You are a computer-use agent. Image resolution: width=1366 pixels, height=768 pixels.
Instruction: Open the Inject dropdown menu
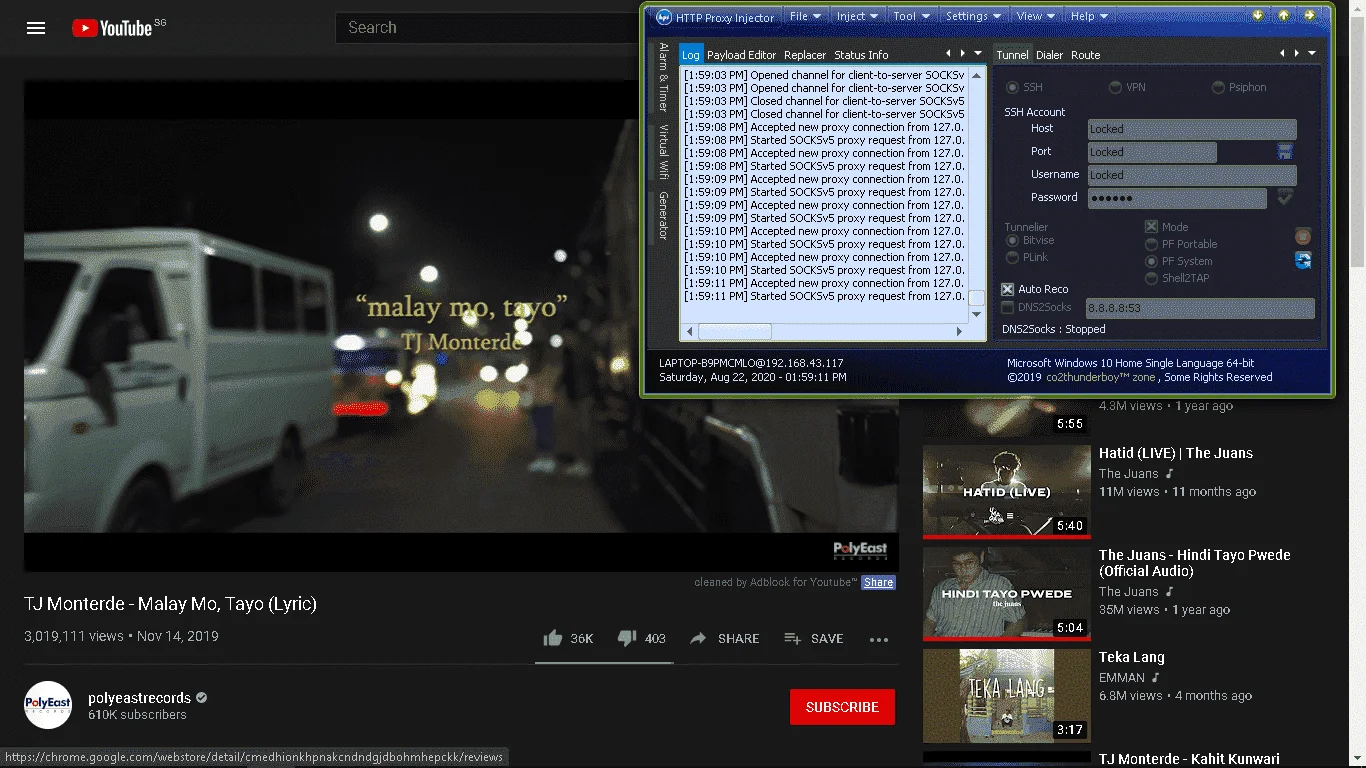858,16
